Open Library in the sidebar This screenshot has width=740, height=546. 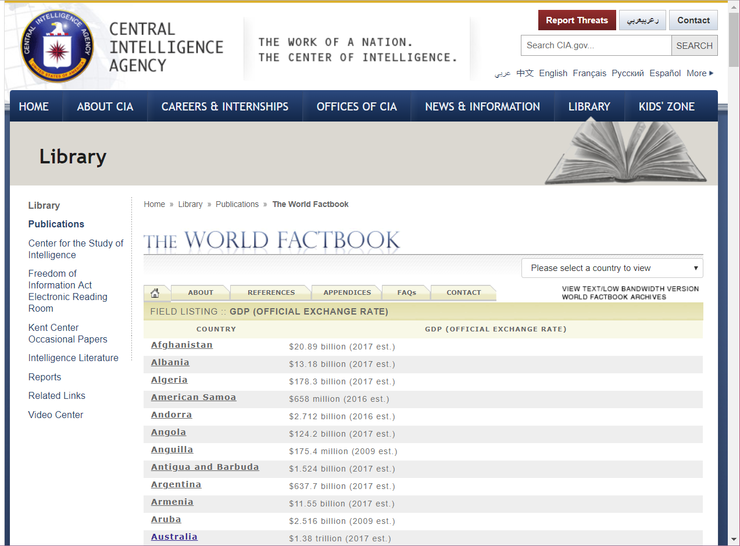click(x=44, y=205)
